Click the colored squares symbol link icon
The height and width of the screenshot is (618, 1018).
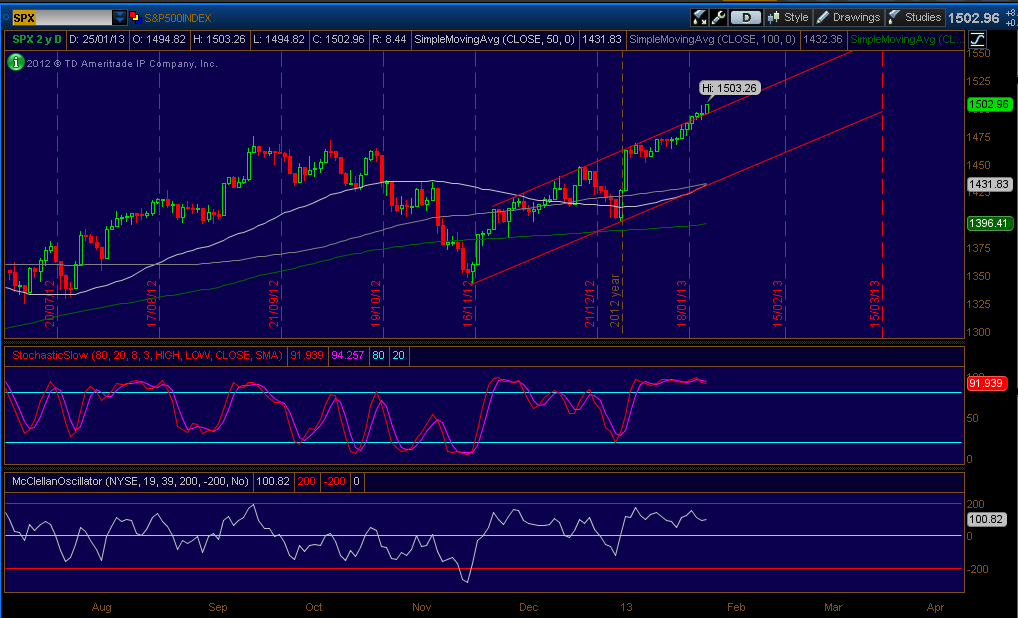click(135, 18)
